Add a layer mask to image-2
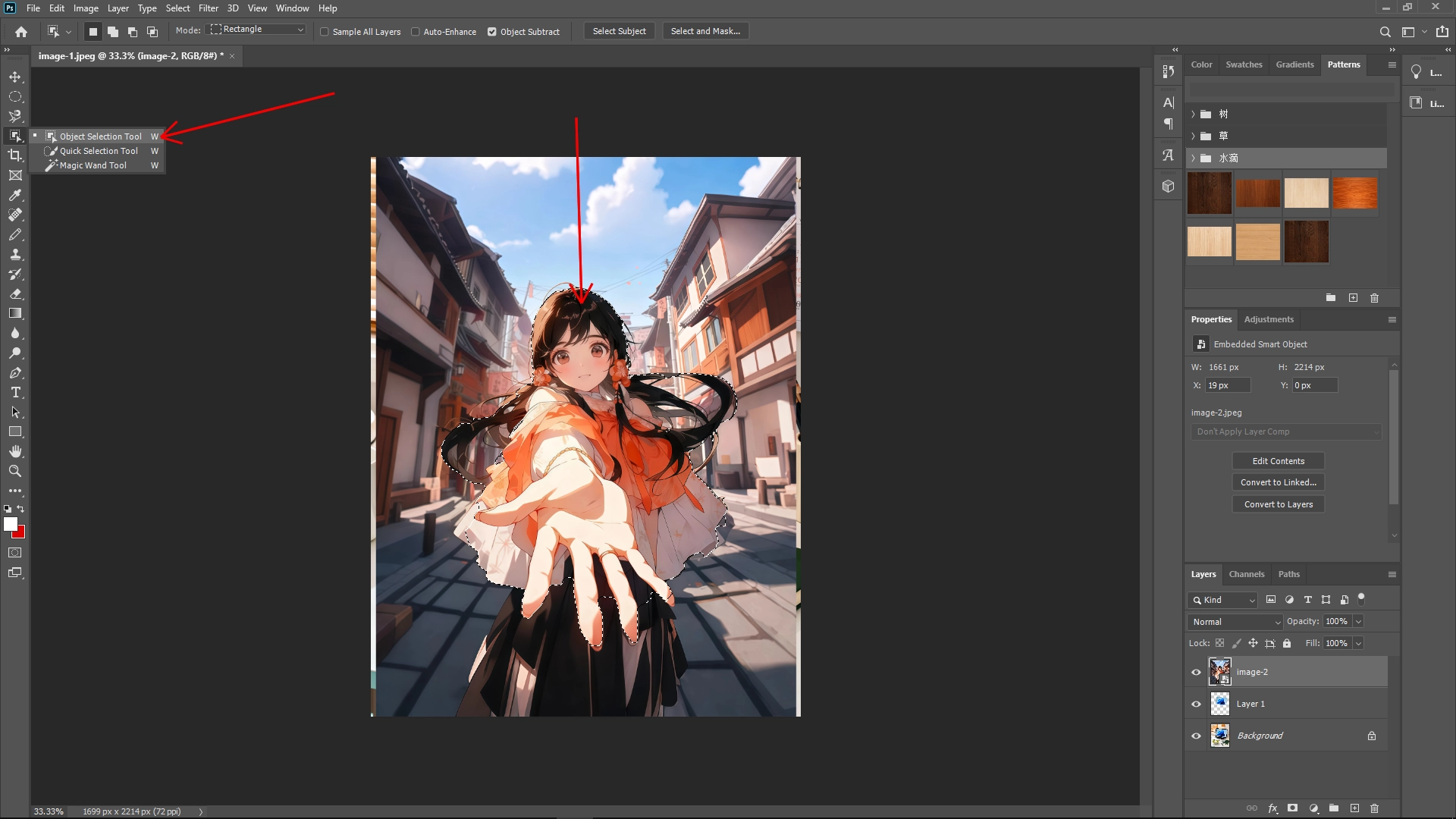Viewport: 1456px width, 819px height. pyautogui.click(x=1291, y=808)
